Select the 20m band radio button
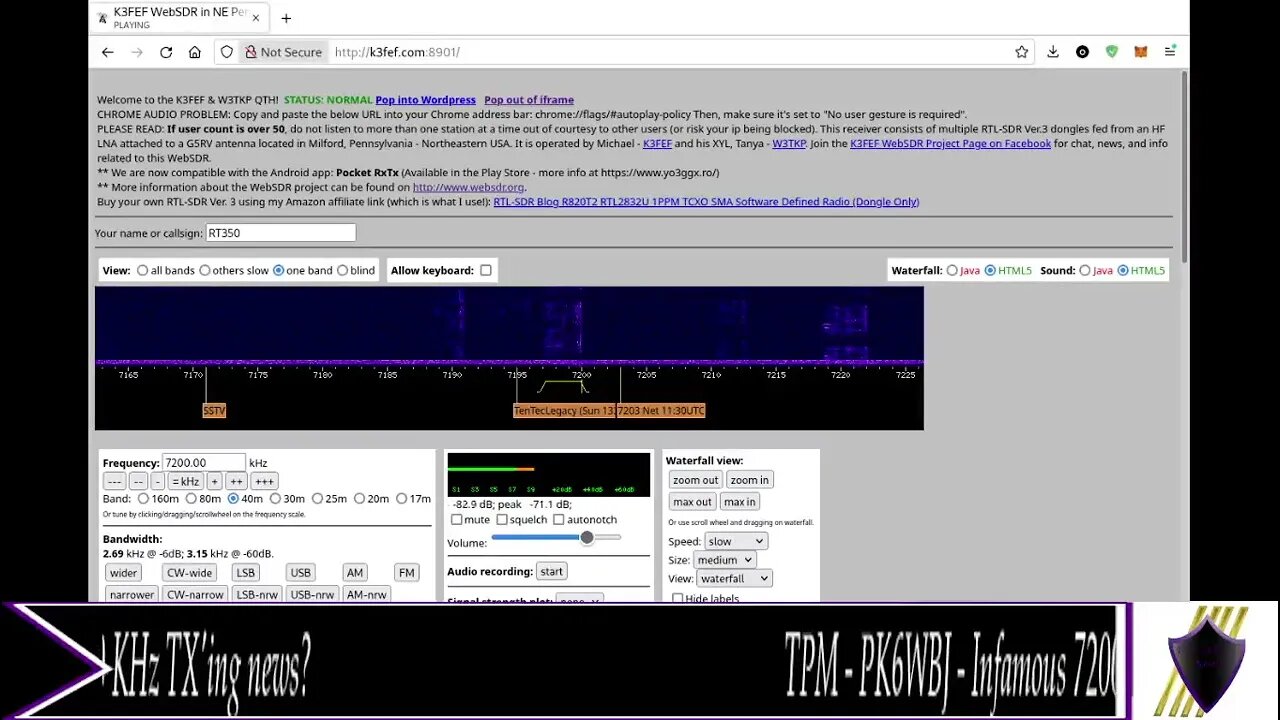Viewport: 1280px width, 720px height. tap(359, 499)
